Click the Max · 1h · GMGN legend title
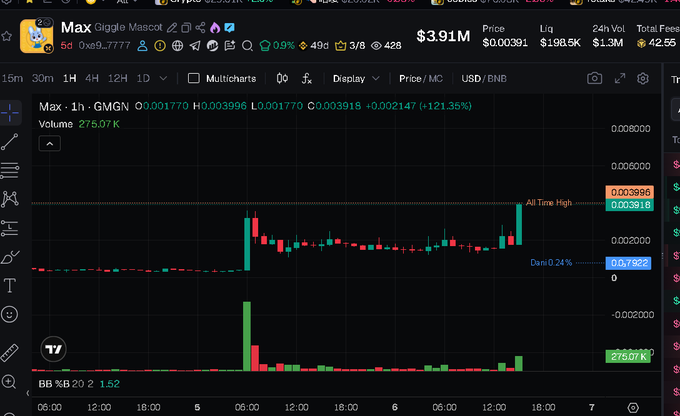 coord(84,106)
